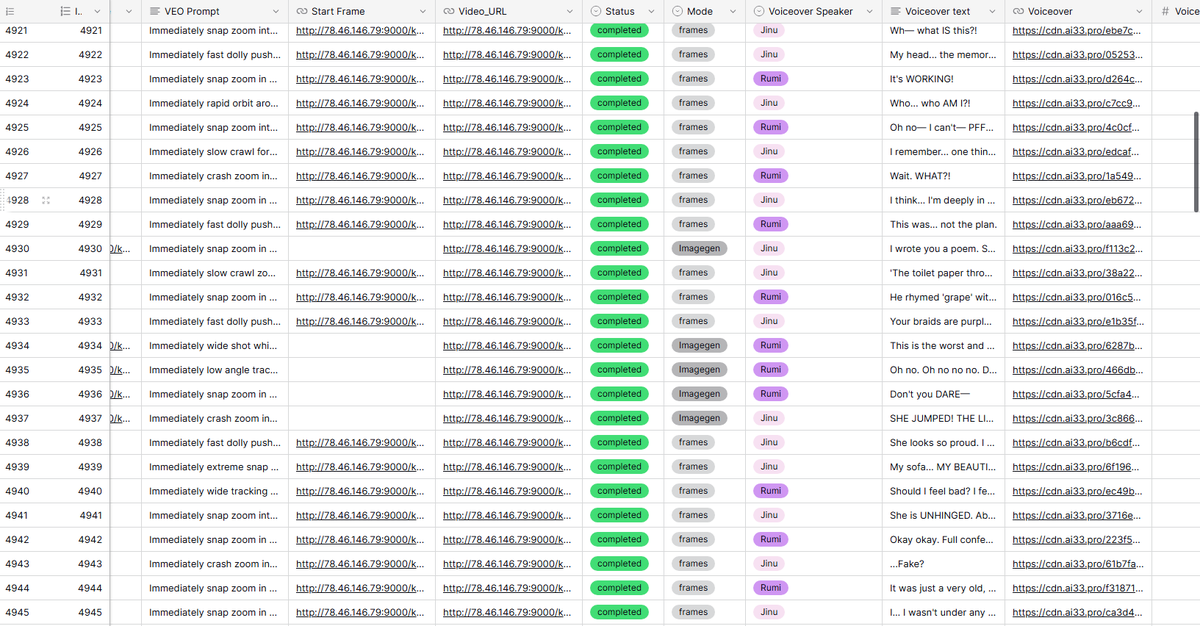Image resolution: width=1200 pixels, height=626 pixels.
Task: Open the Video_URL column dropdown
Action: pyautogui.click(x=570, y=11)
